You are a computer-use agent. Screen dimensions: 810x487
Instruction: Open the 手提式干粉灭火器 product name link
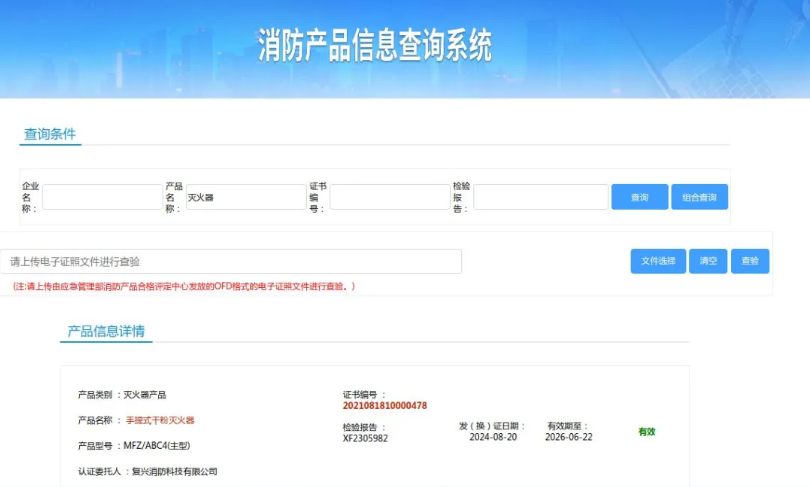(x=160, y=420)
